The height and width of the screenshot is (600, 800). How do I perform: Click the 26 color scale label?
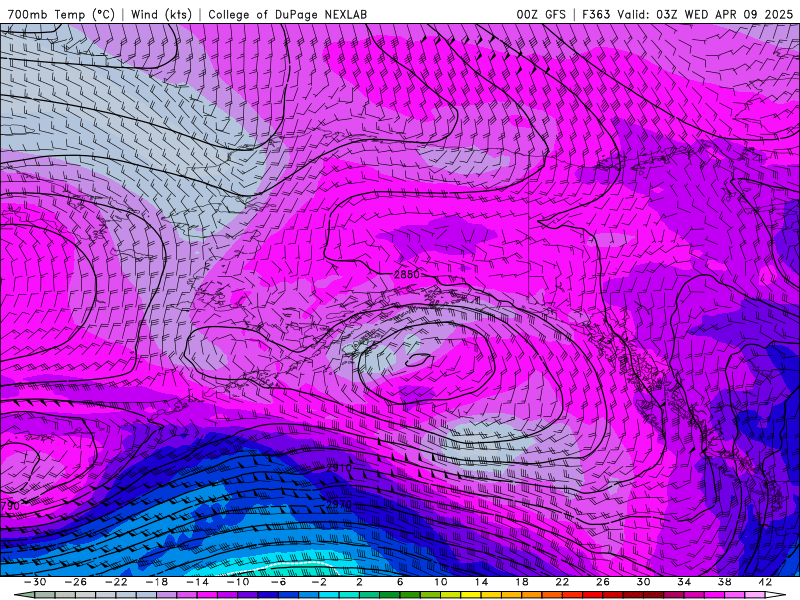(603, 582)
